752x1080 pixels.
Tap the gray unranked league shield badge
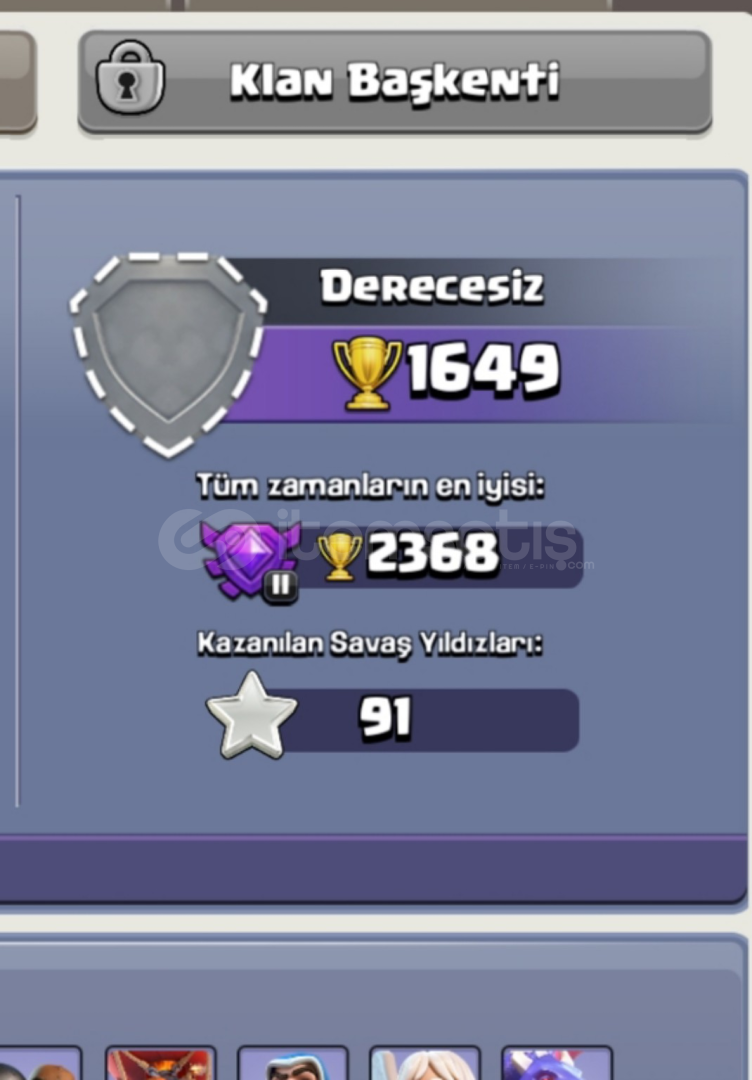[168, 355]
